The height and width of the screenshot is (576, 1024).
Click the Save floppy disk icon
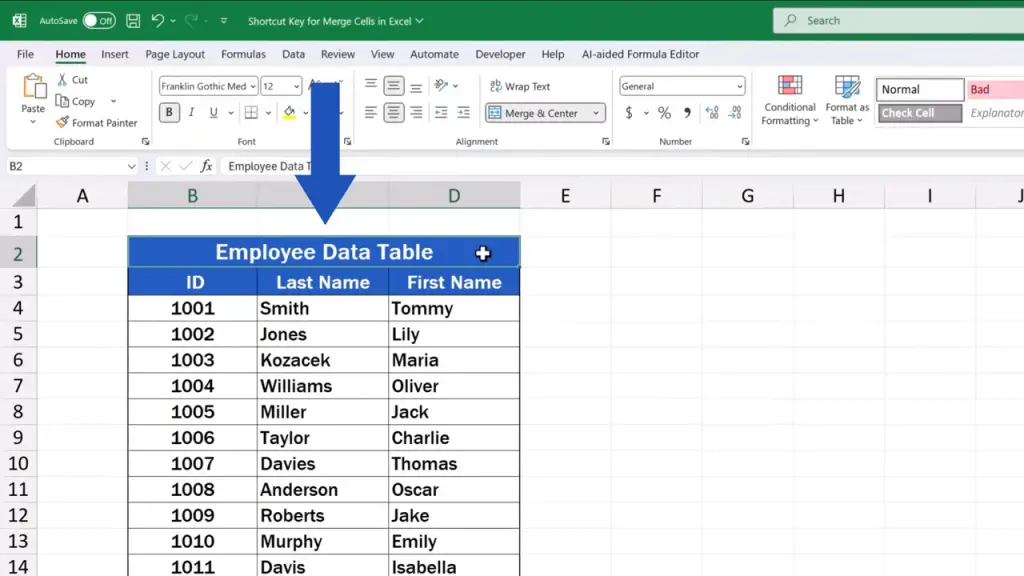[x=133, y=20]
